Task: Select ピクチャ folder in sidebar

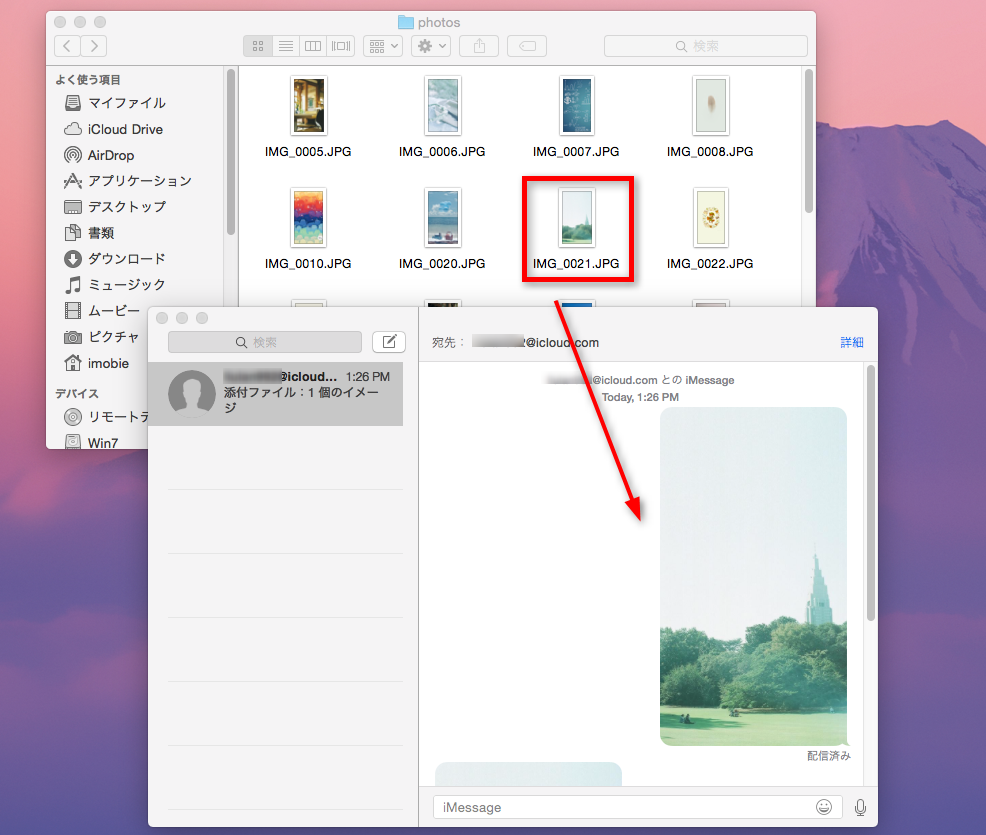Action: (113, 337)
